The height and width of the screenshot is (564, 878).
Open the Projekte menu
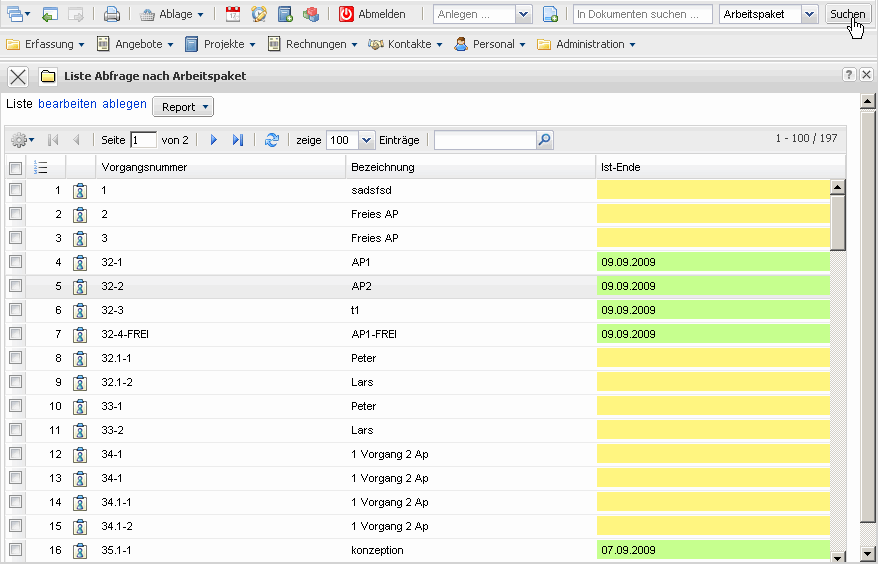point(219,44)
